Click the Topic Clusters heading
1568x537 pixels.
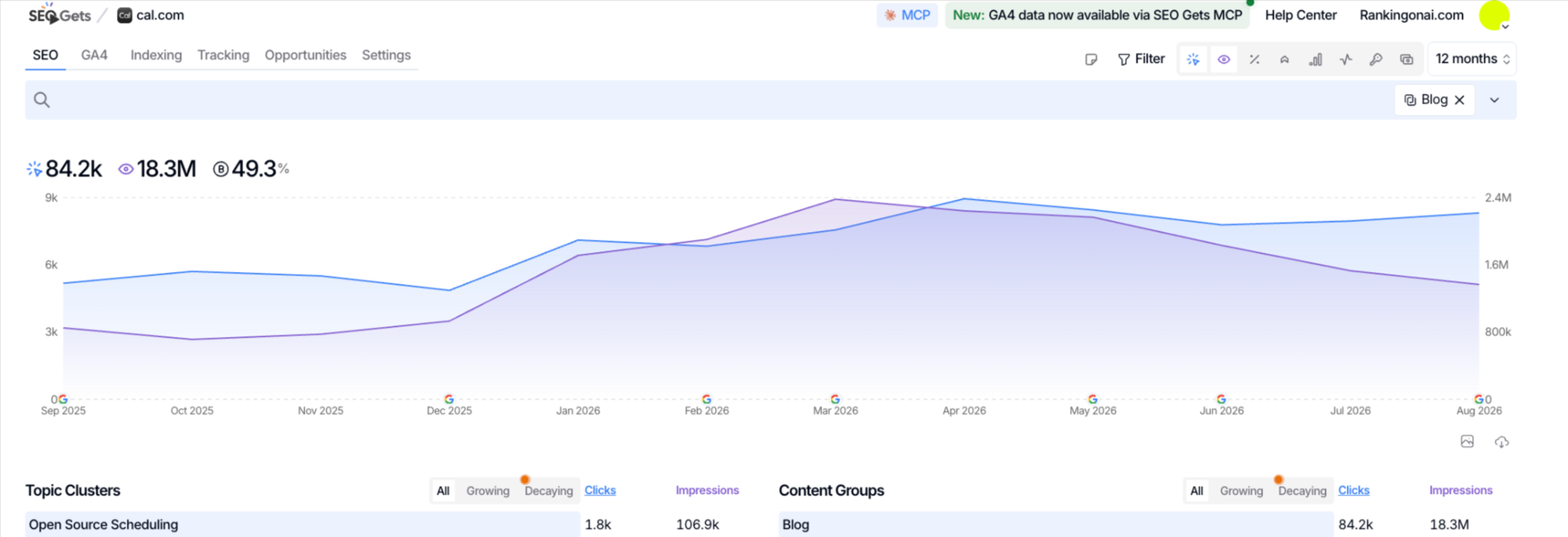point(73,490)
